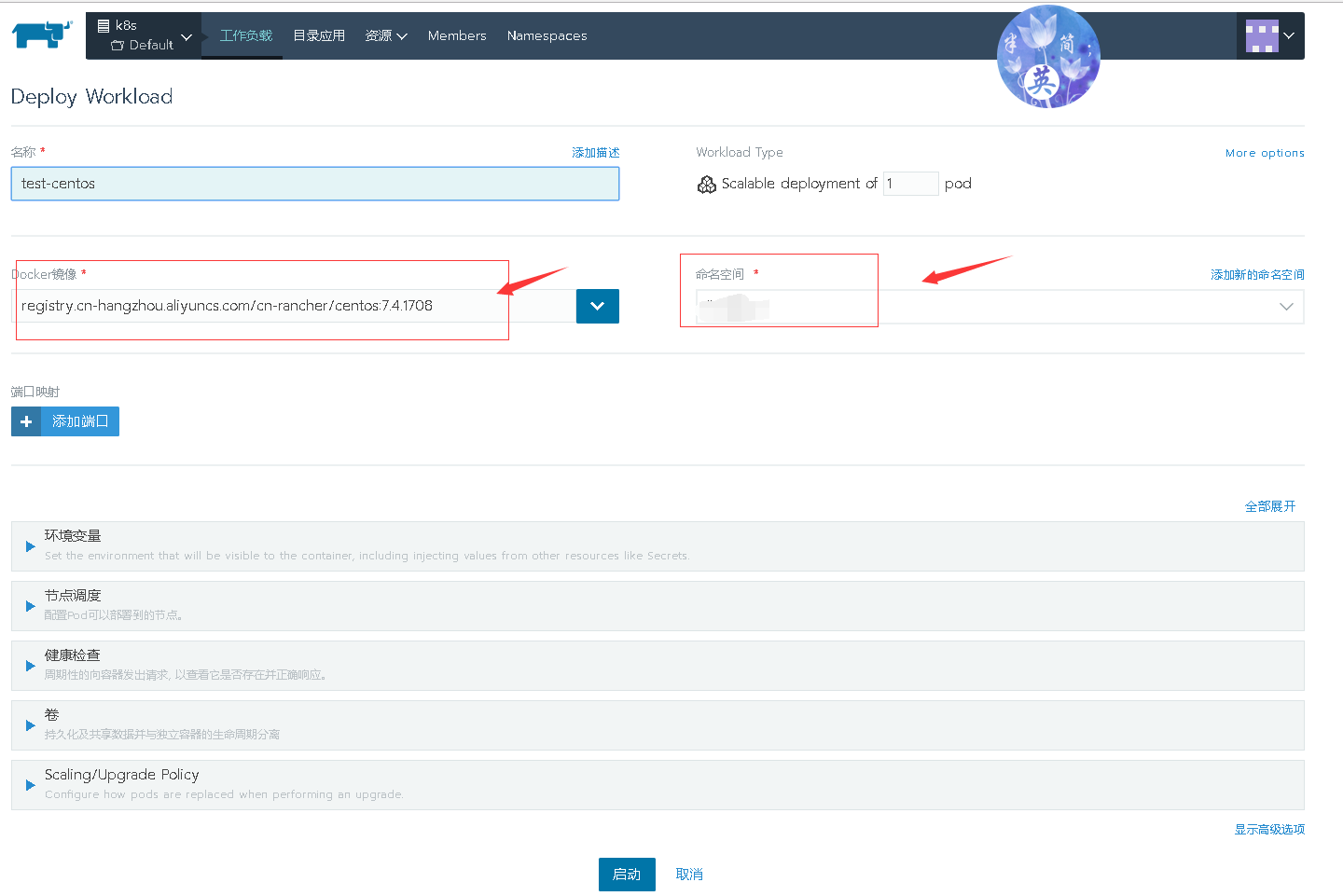Screen dimensions: 1343x896
Task: Click the Rancher cow logo
Action: [x=42, y=35]
